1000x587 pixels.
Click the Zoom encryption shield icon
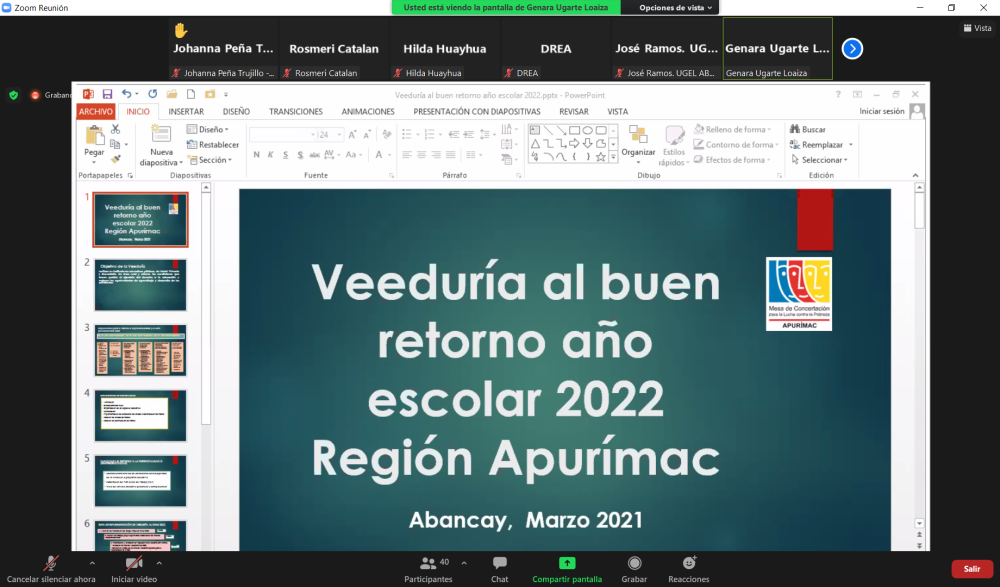(x=13, y=95)
